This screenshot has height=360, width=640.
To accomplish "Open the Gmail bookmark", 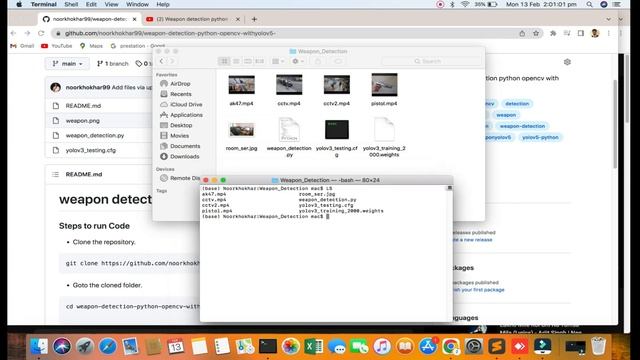I will click(22, 46).
